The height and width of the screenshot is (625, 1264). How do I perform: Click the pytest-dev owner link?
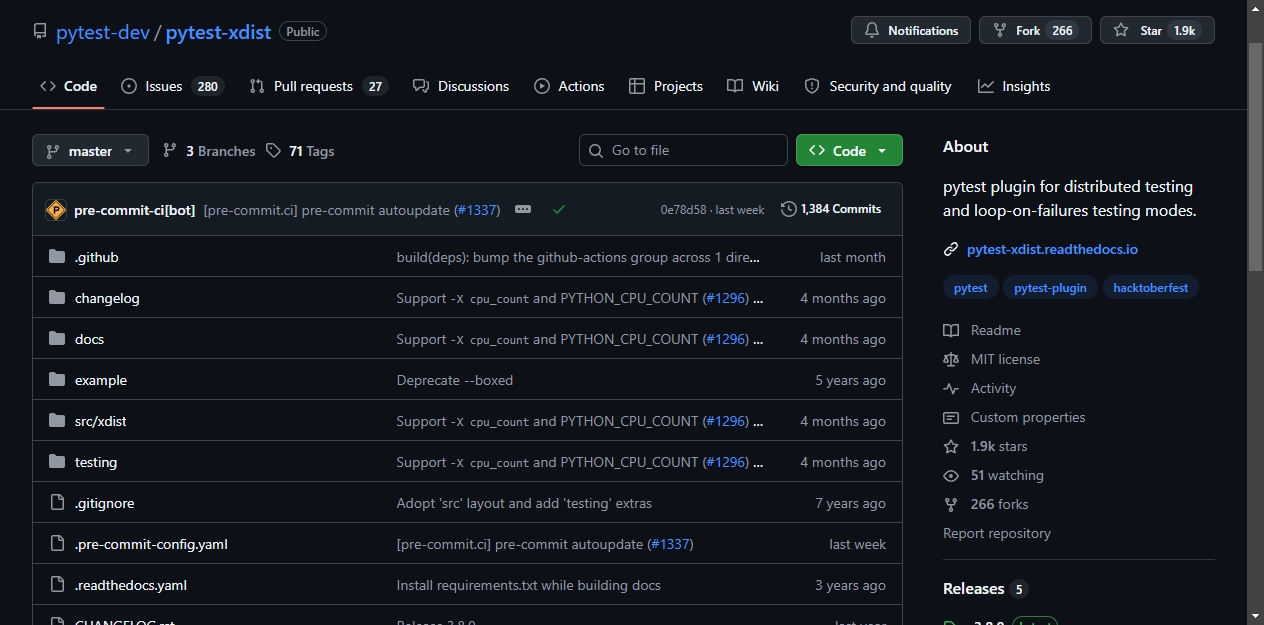click(x=103, y=32)
